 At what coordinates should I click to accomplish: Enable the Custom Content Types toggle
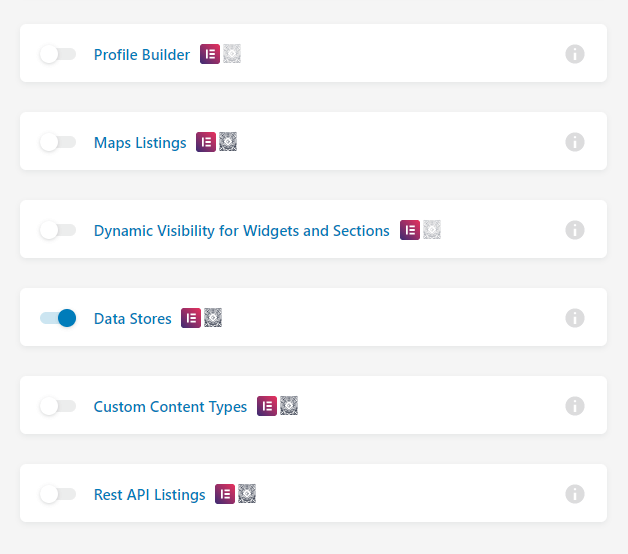(58, 406)
